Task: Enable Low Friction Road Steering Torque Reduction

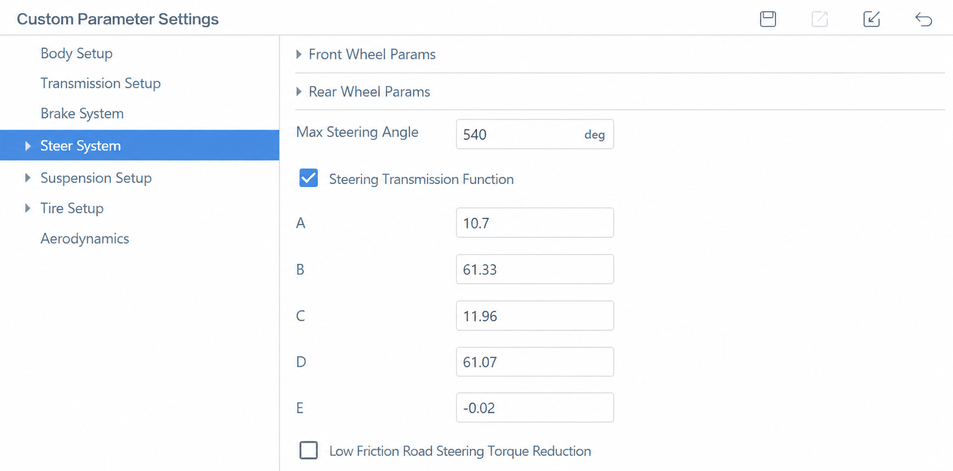Action: click(309, 450)
